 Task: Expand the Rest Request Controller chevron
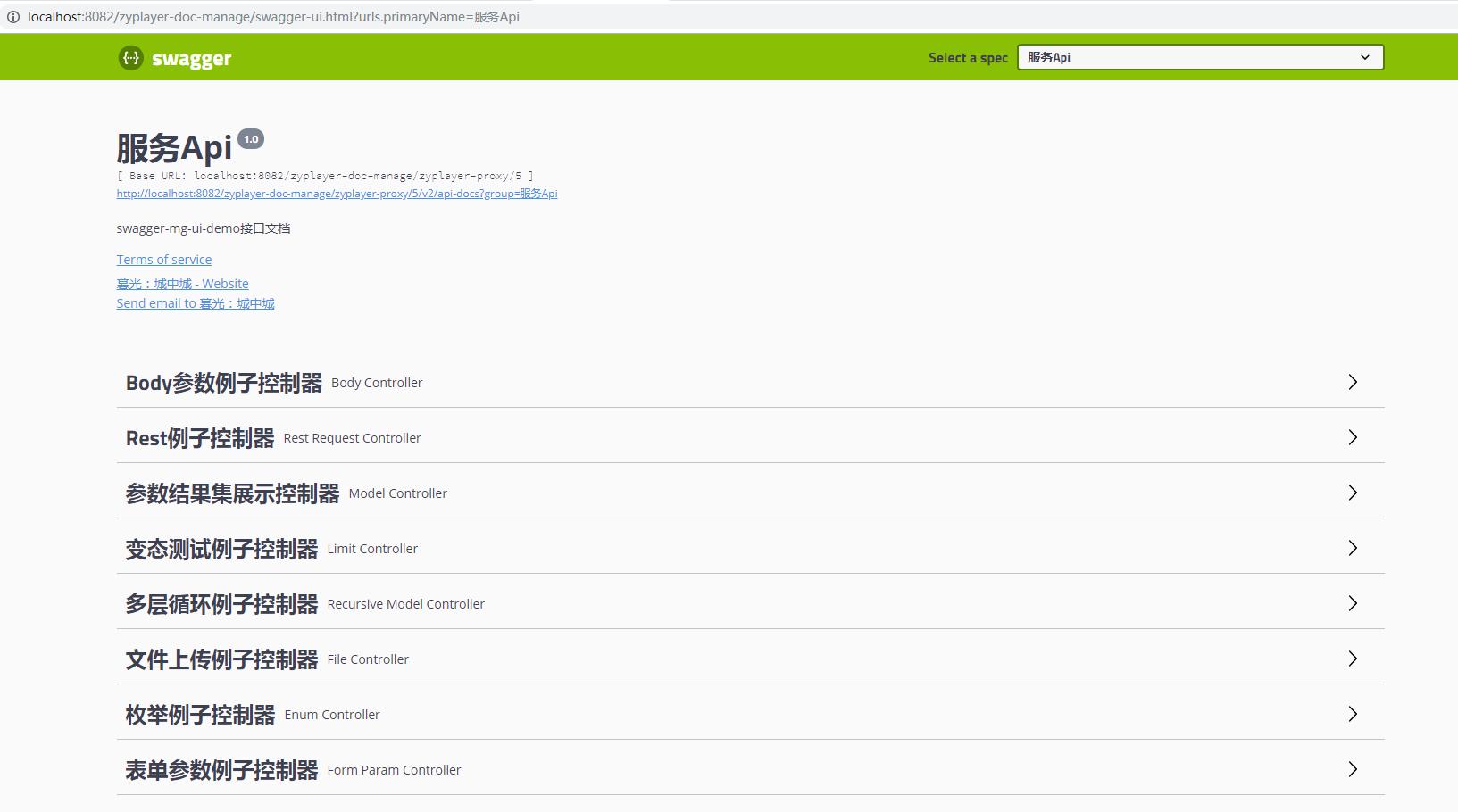tap(1353, 437)
